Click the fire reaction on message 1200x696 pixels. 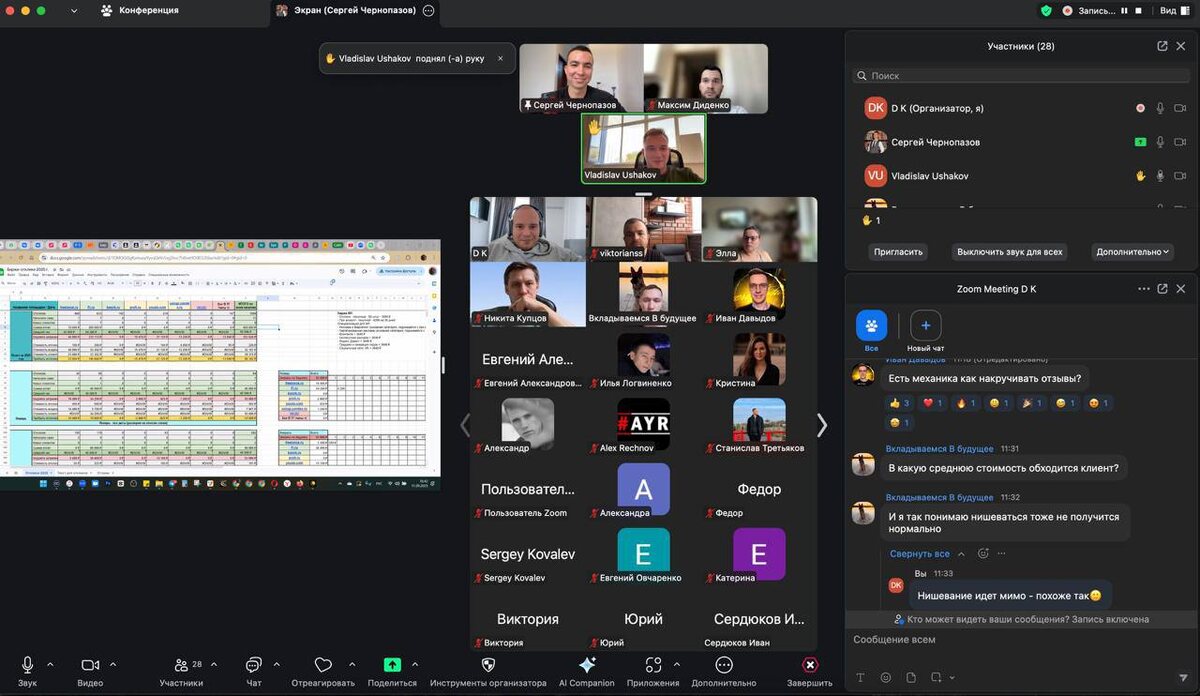coord(966,403)
